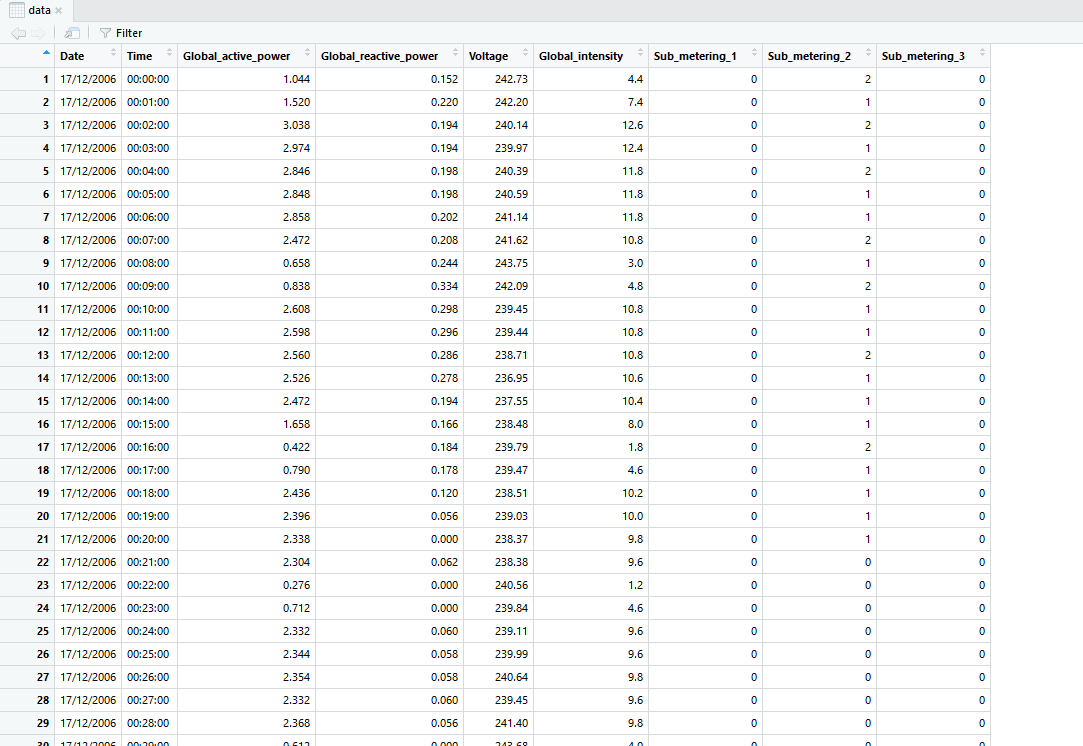Click the Voltage value 241.14
This screenshot has width=1083, height=746.
point(511,217)
